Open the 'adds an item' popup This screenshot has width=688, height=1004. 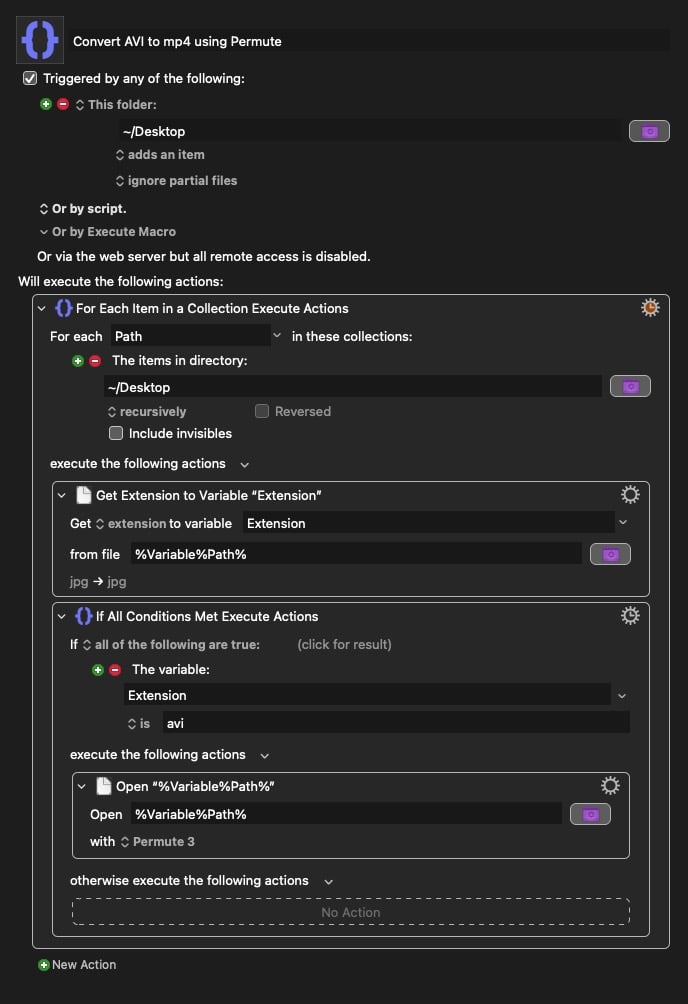160,155
